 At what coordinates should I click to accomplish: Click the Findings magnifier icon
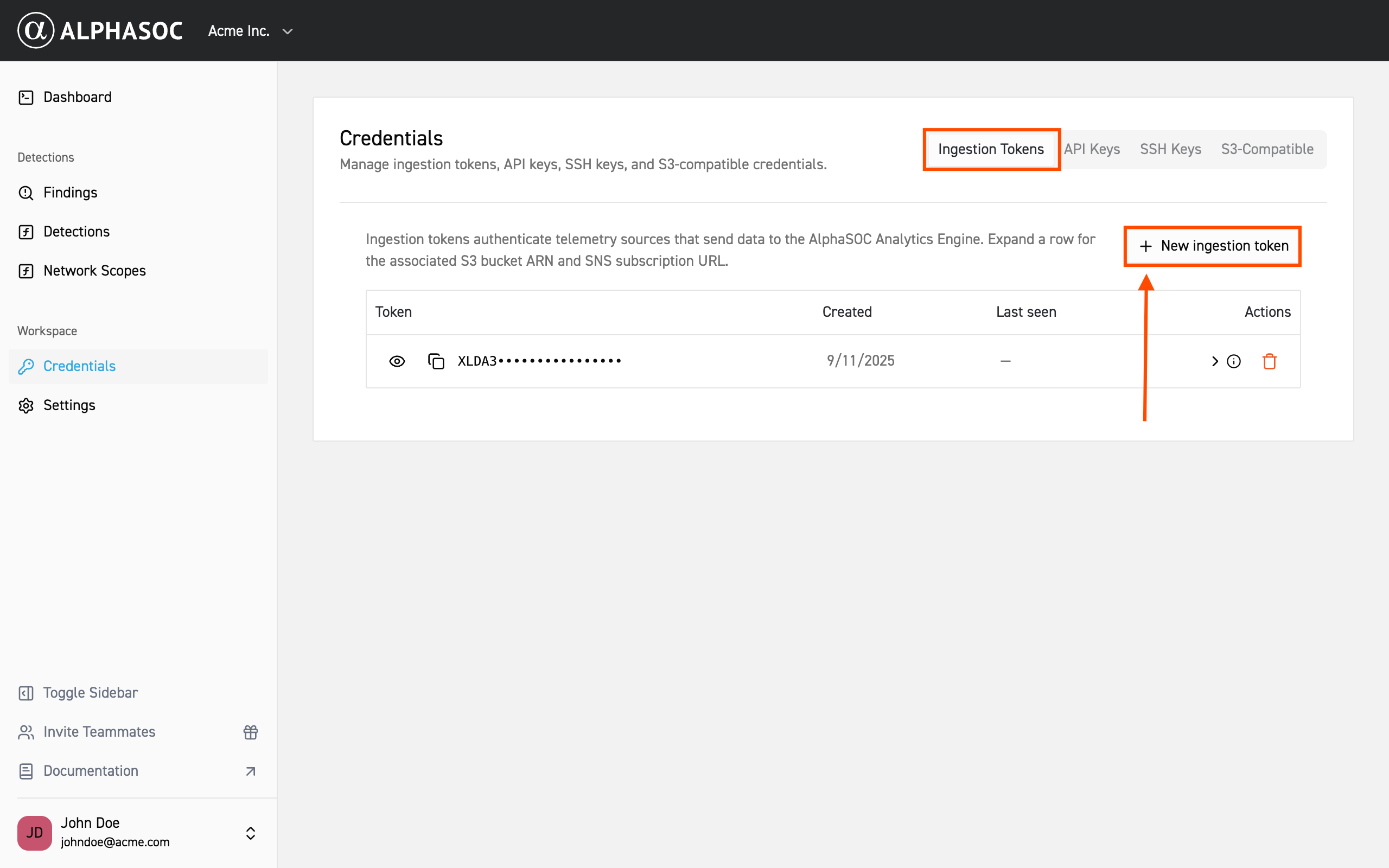click(x=26, y=193)
